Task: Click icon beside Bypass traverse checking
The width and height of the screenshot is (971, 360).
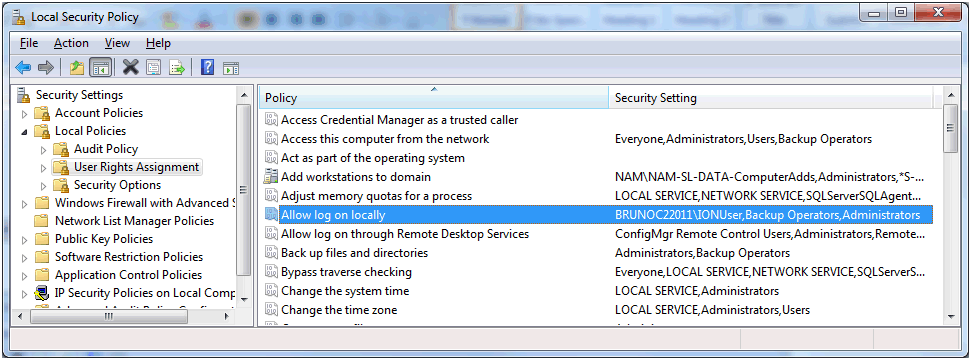Action: click(x=271, y=272)
